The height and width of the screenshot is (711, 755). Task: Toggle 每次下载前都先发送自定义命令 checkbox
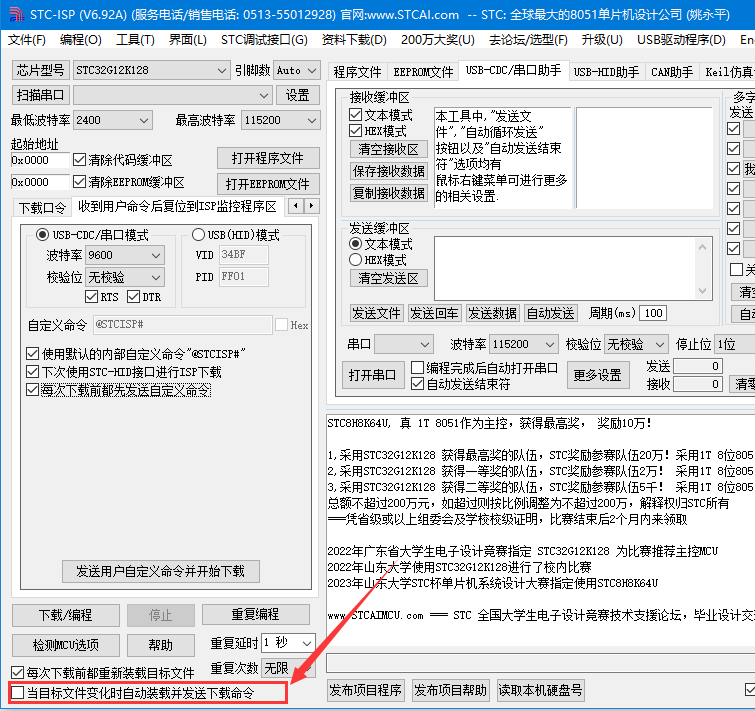click(32, 389)
